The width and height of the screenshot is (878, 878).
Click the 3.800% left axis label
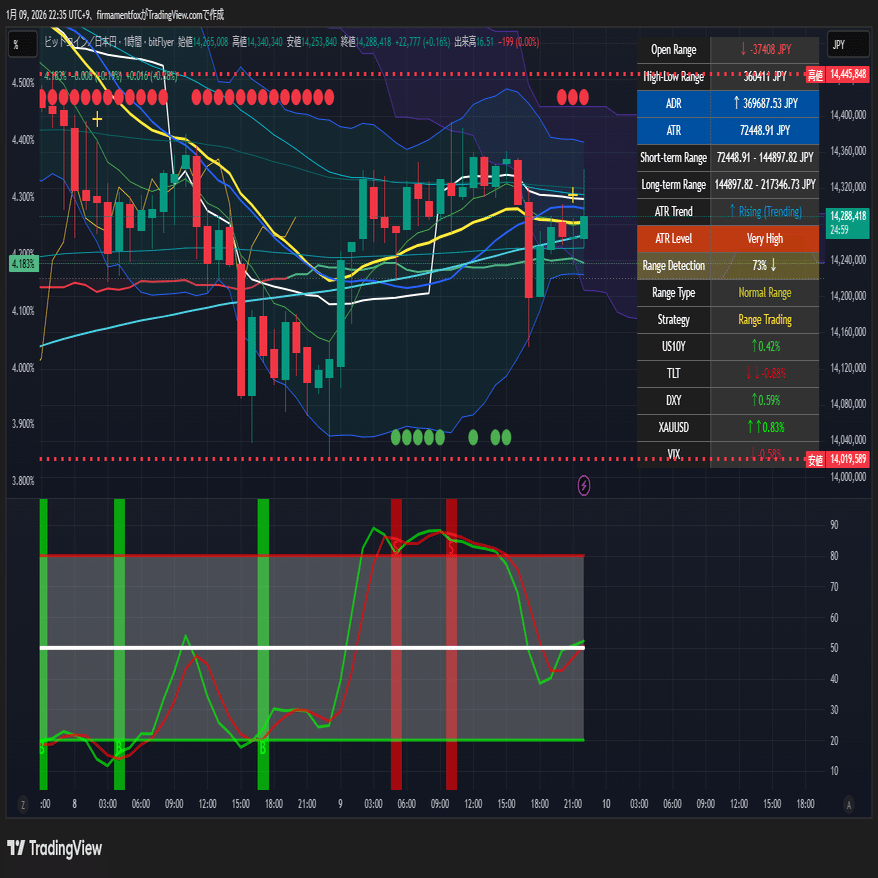[x=23, y=481]
